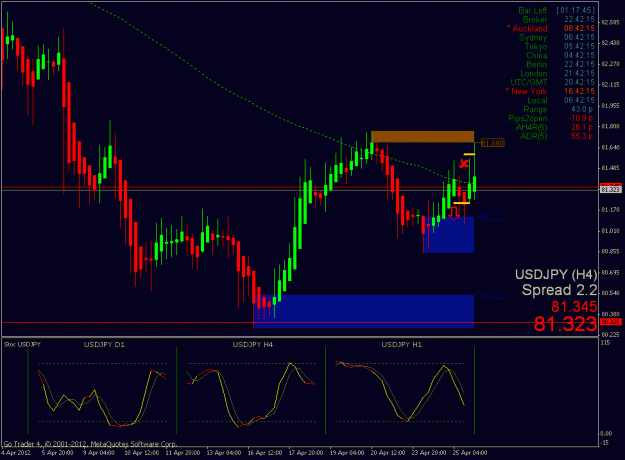Click the AH4R(5) value 26.1 p
This screenshot has height=460, width=625.
(582, 127)
